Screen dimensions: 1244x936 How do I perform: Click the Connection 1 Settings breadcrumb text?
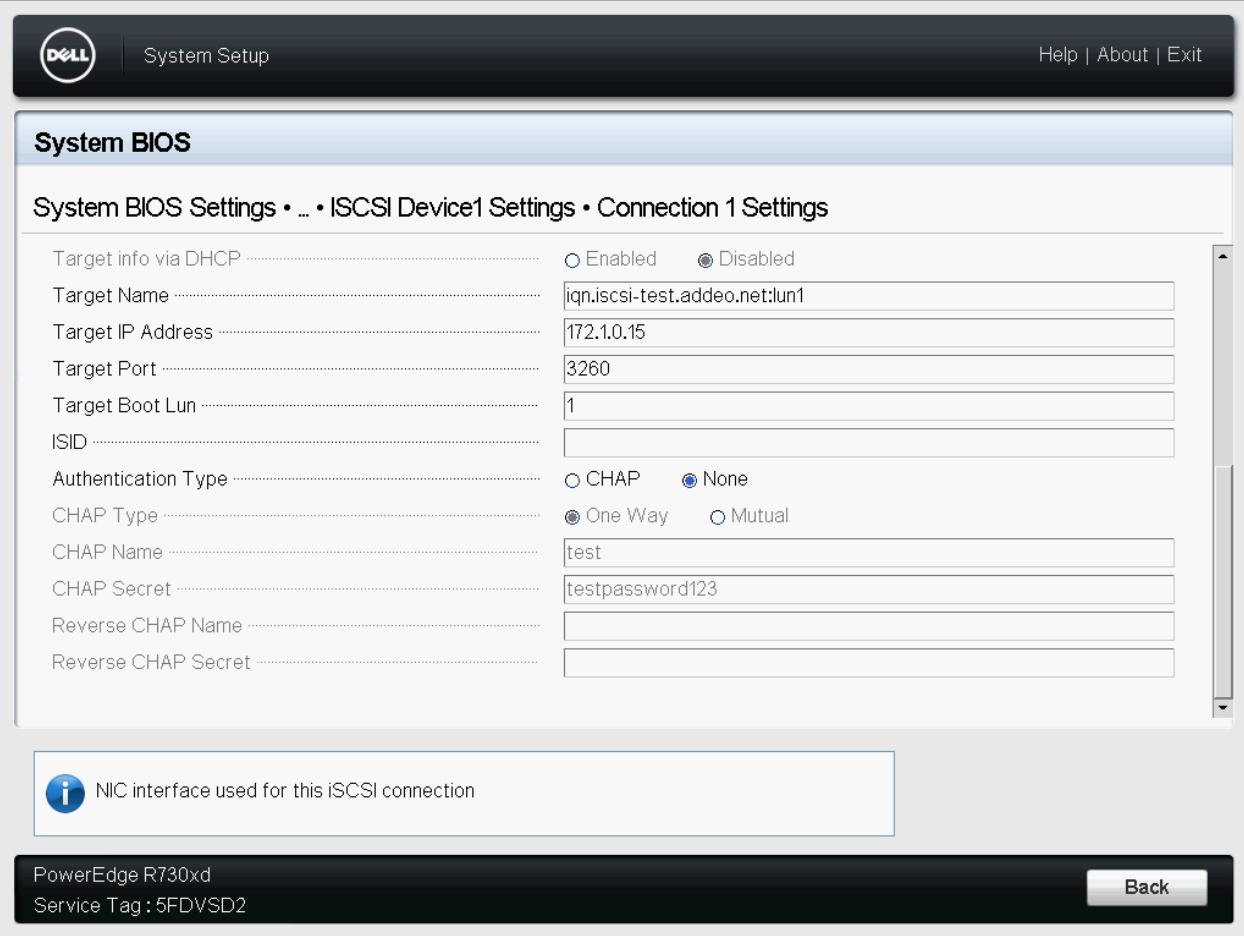point(712,208)
